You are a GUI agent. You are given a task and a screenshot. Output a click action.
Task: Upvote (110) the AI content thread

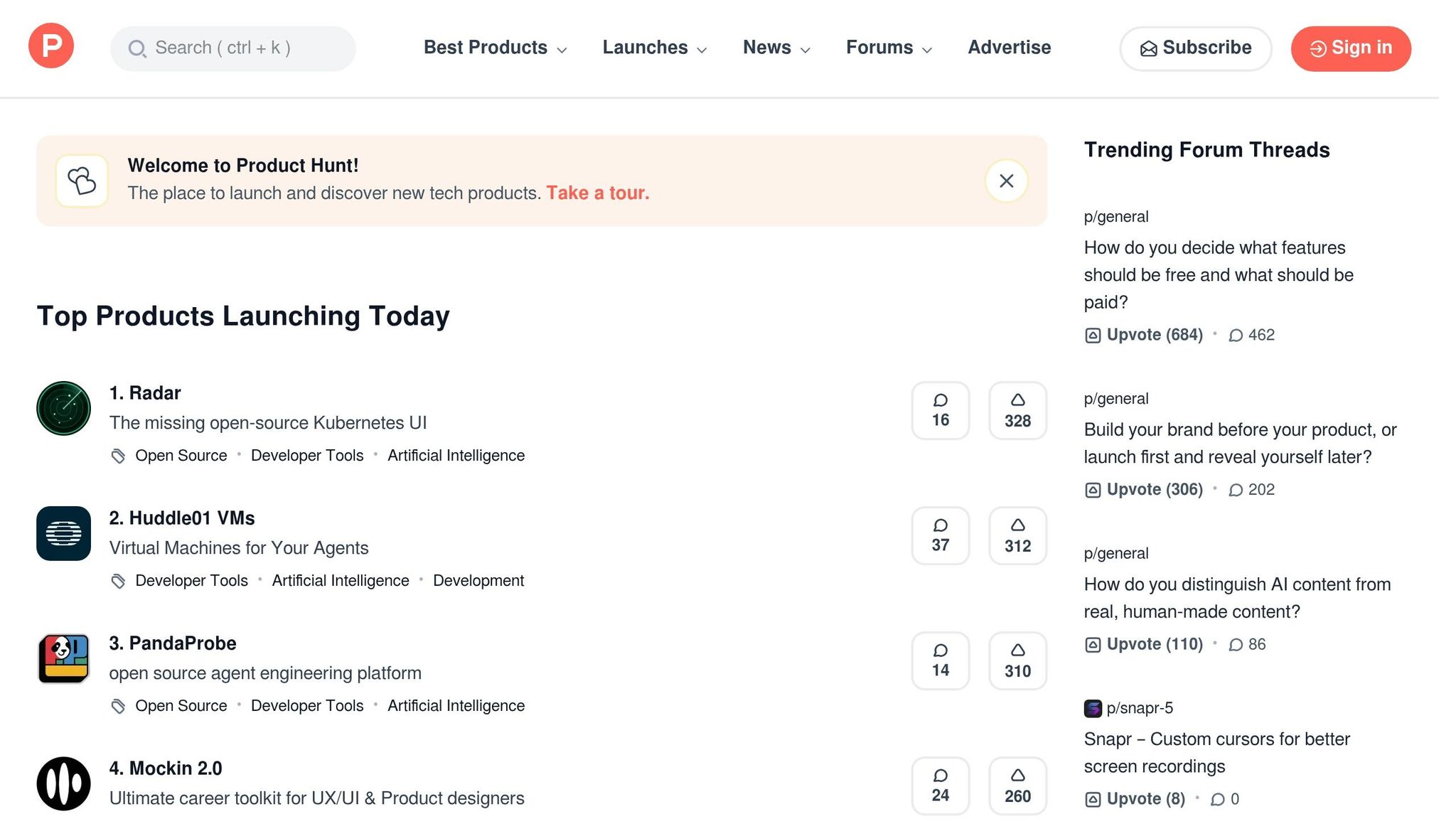(x=1144, y=644)
